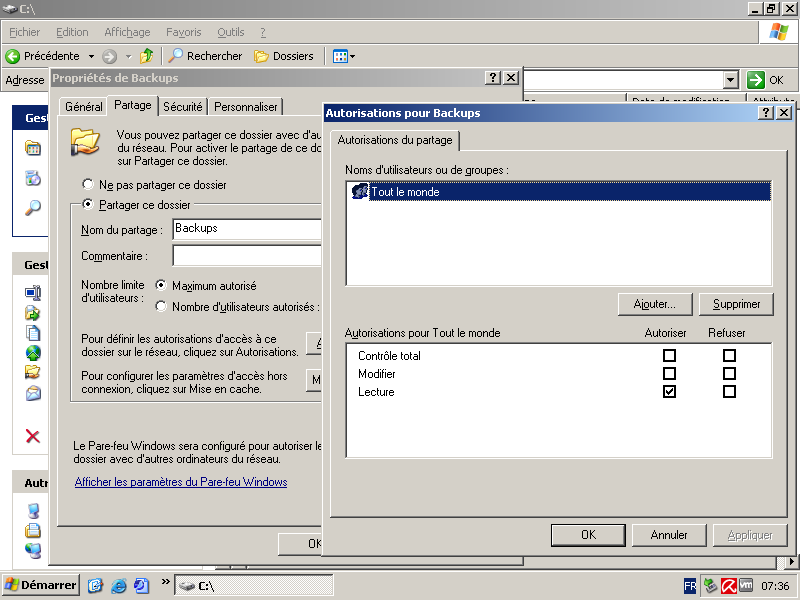Click the Up one folder level icon
Image resolution: width=800 pixels, height=600 pixels.
(x=147, y=56)
